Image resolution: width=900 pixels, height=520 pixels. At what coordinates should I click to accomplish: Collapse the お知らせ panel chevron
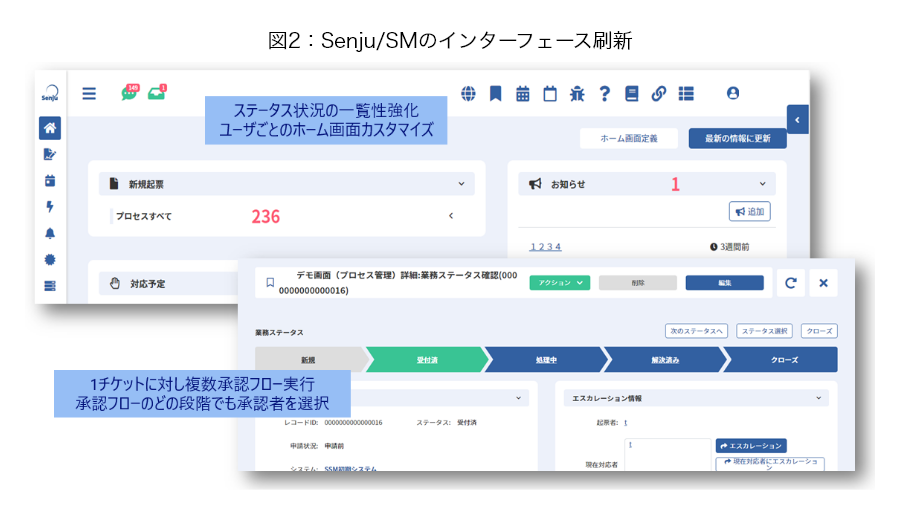pyautogui.click(x=762, y=184)
